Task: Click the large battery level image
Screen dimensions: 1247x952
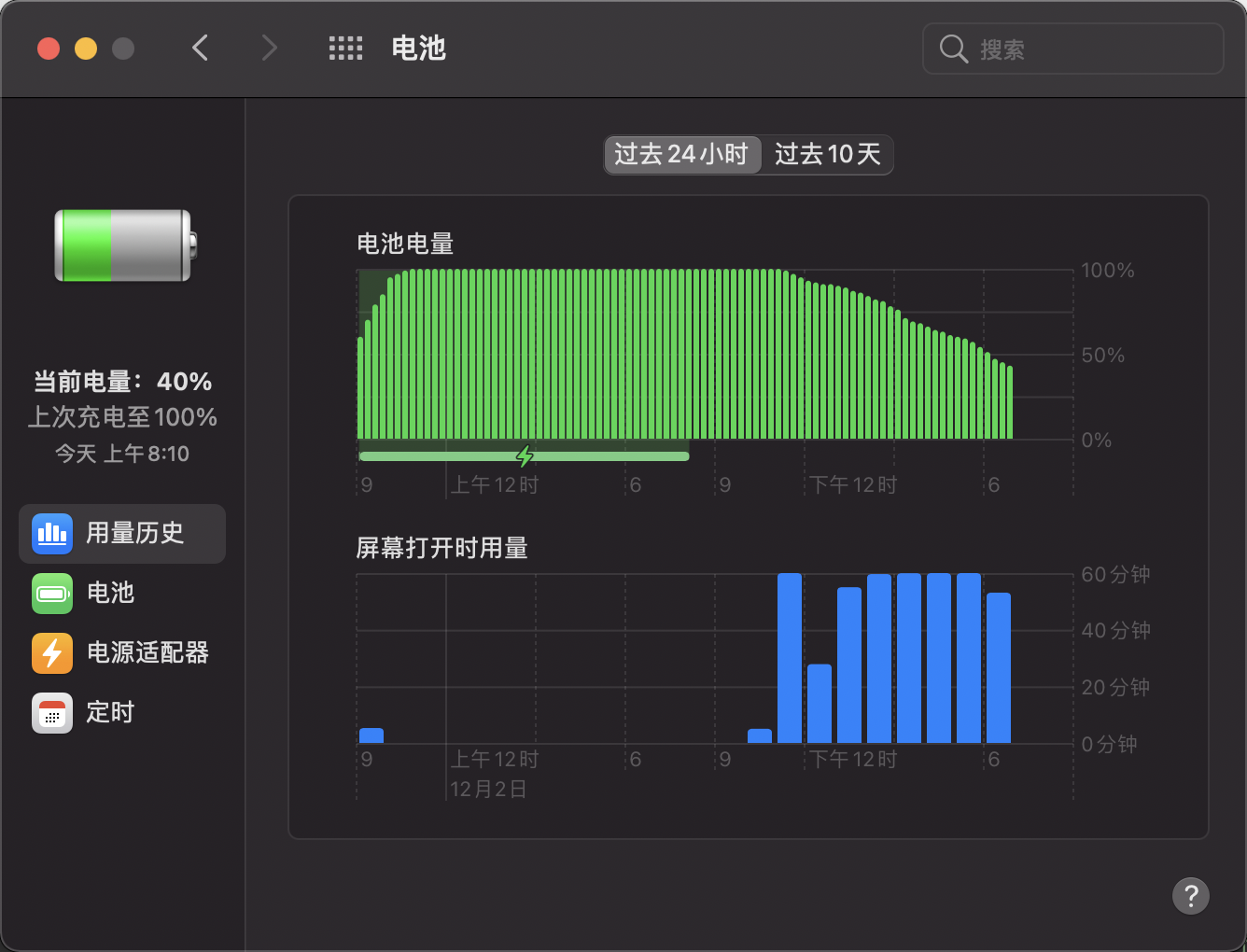Action: pyautogui.click(x=125, y=245)
